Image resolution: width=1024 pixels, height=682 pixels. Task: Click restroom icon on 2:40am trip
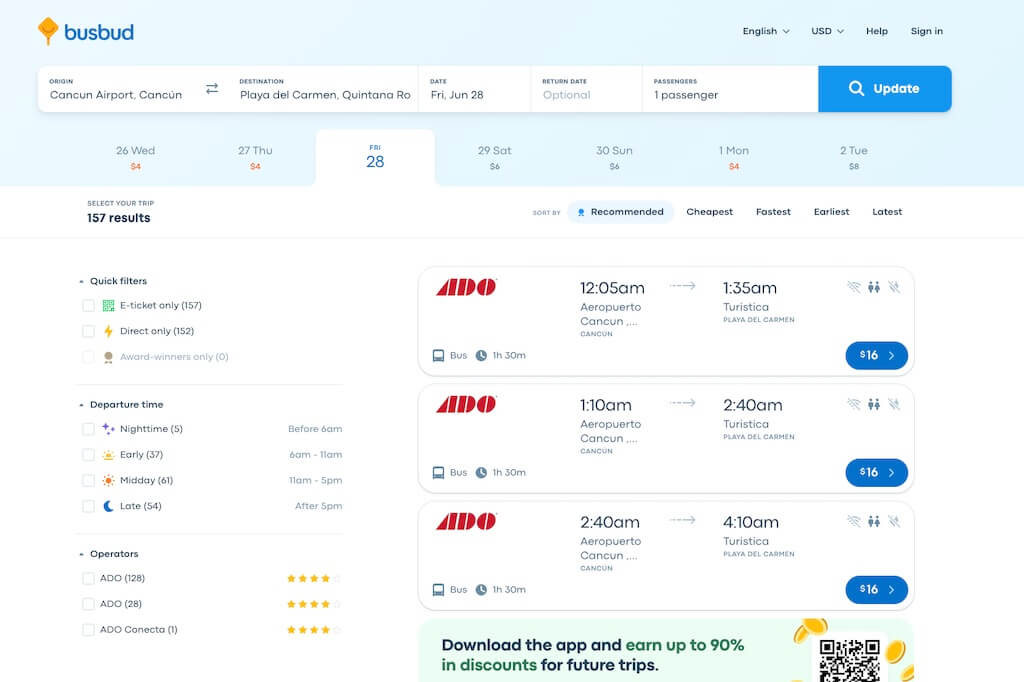874,521
